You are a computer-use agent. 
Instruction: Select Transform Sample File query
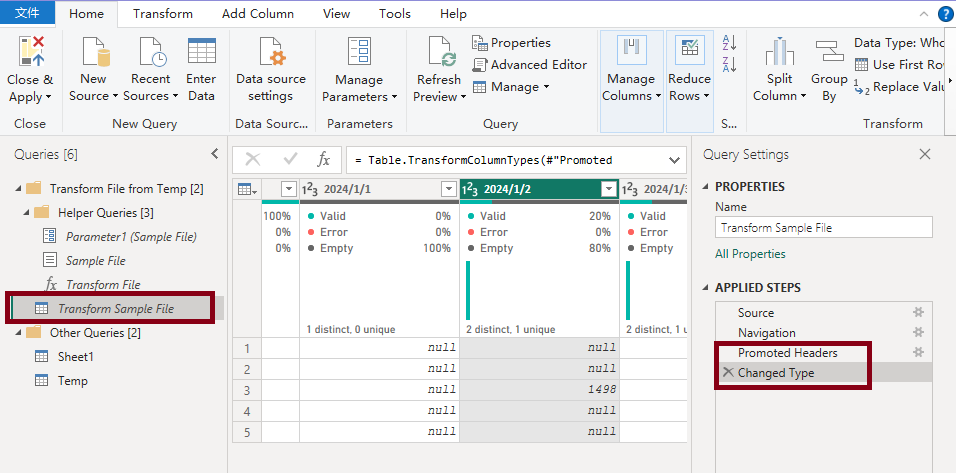coord(110,308)
